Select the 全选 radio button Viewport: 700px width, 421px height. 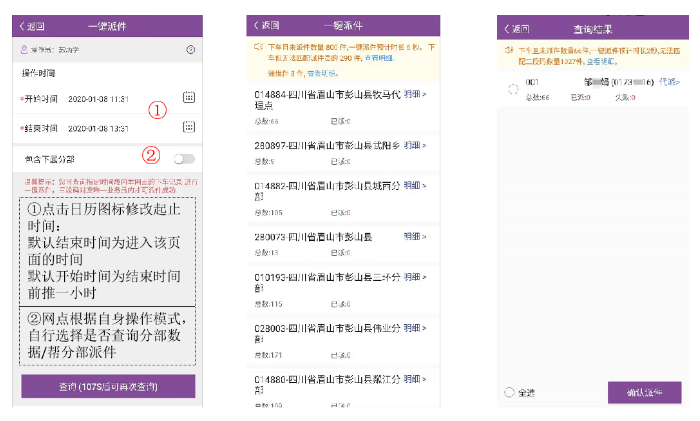pyautogui.click(x=510, y=392)
